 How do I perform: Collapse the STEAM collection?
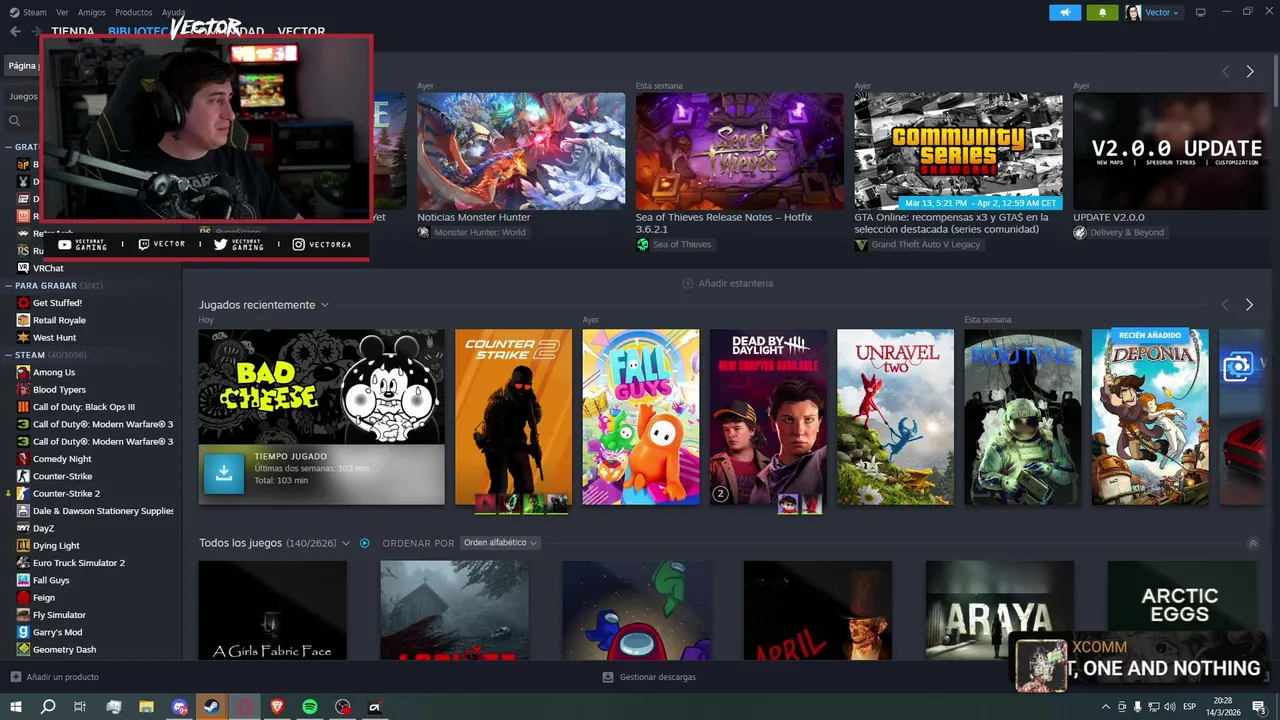(x=9, y=355)
